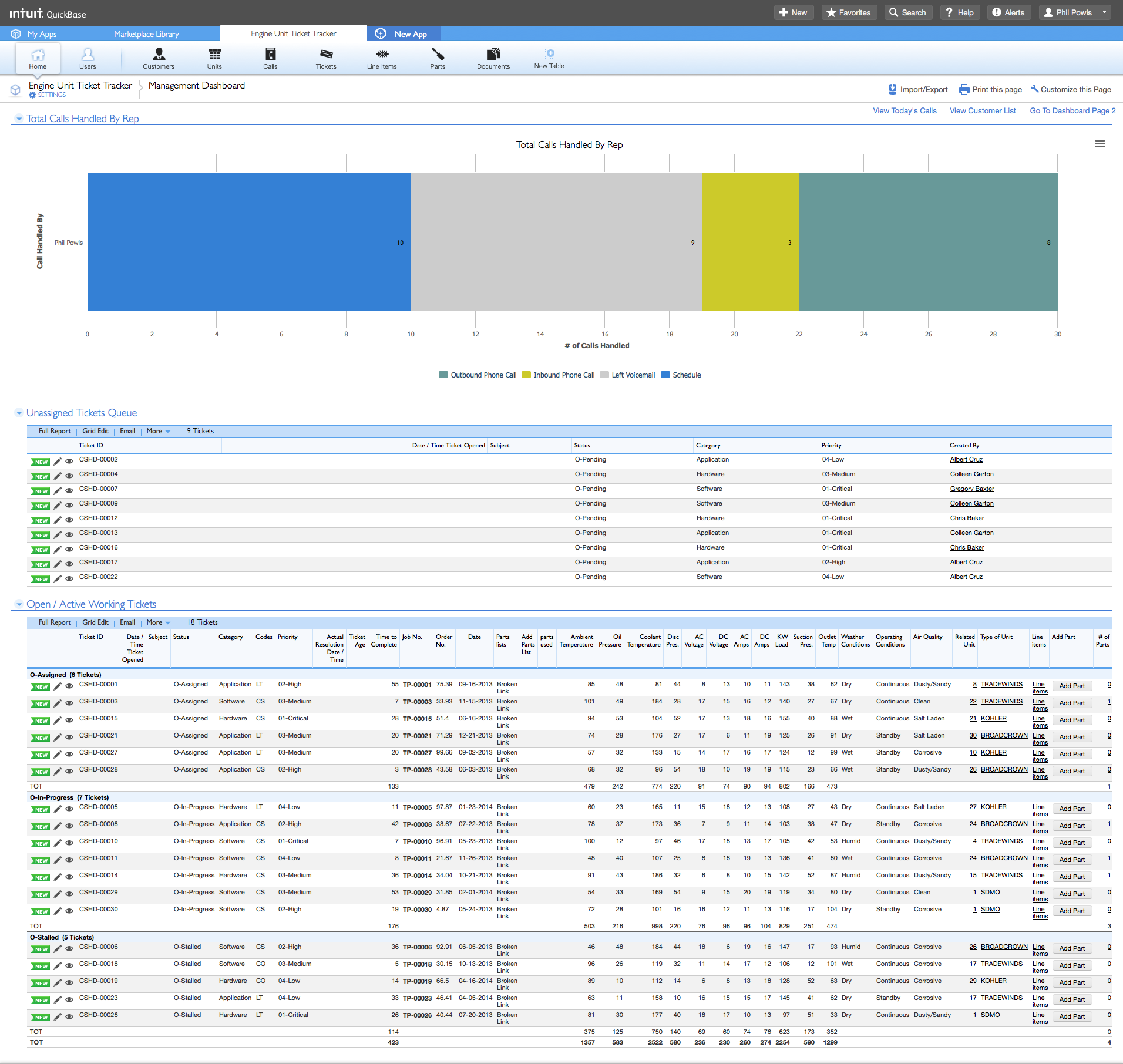This screenshot has height=1064, width=1123.
Task: Open View Customer List link
Action: (983, 110)
